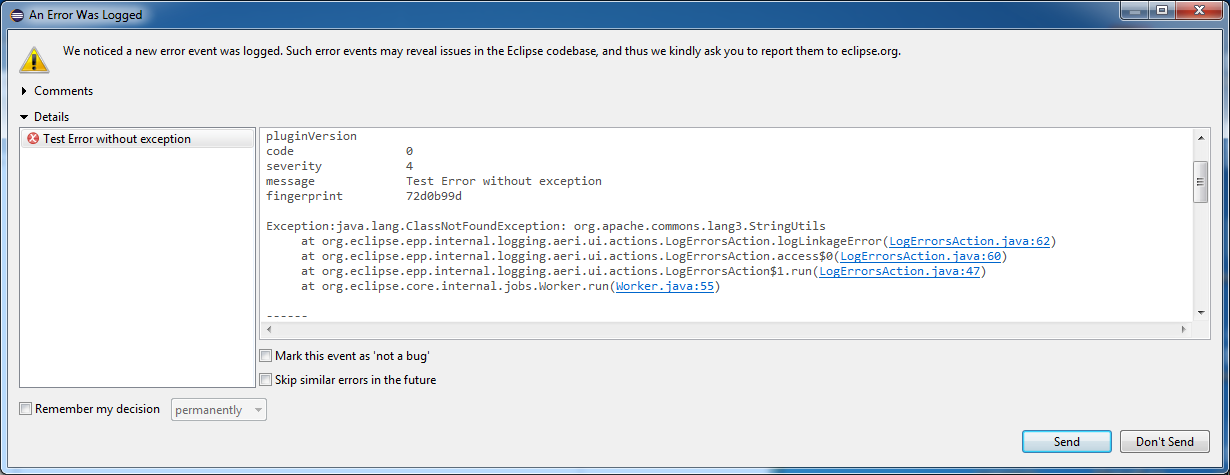
Task: Click the up arrow of vertical scrollbar
Action: (x=1201, y=136)
